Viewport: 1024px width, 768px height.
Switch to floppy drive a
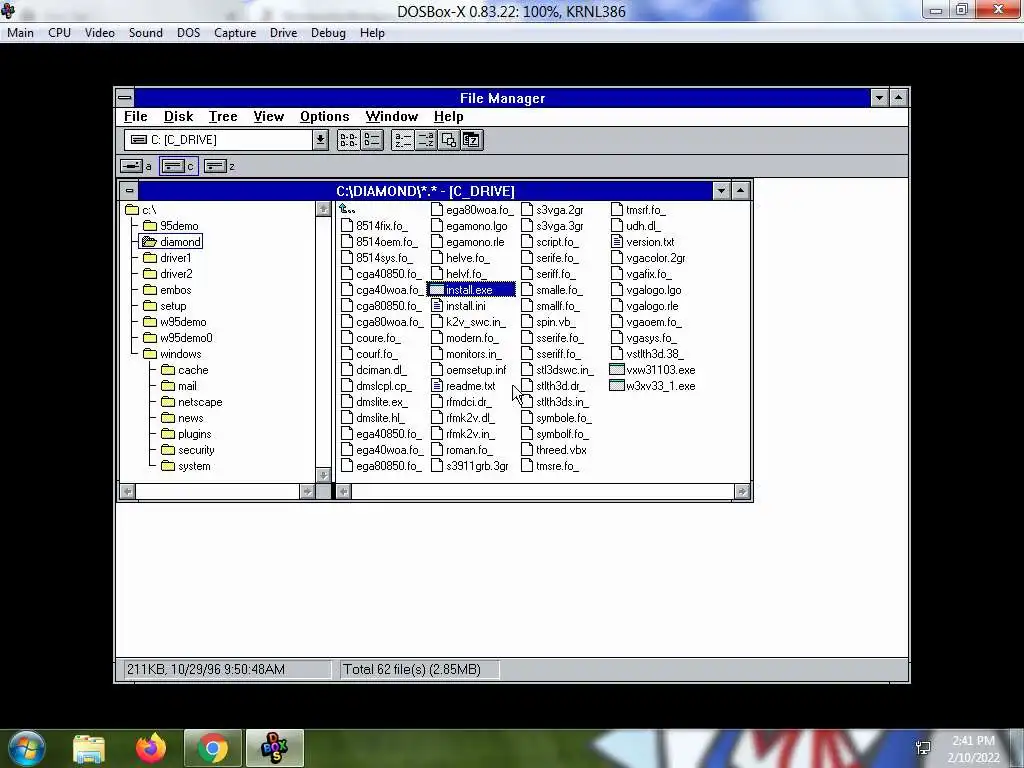136,166
